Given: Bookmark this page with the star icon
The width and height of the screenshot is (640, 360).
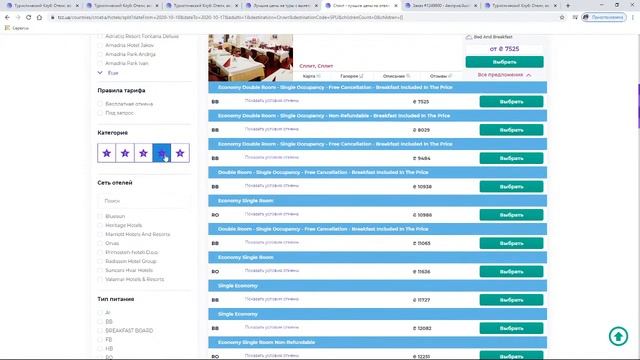Looking at the screenshot, I should 562,18.
